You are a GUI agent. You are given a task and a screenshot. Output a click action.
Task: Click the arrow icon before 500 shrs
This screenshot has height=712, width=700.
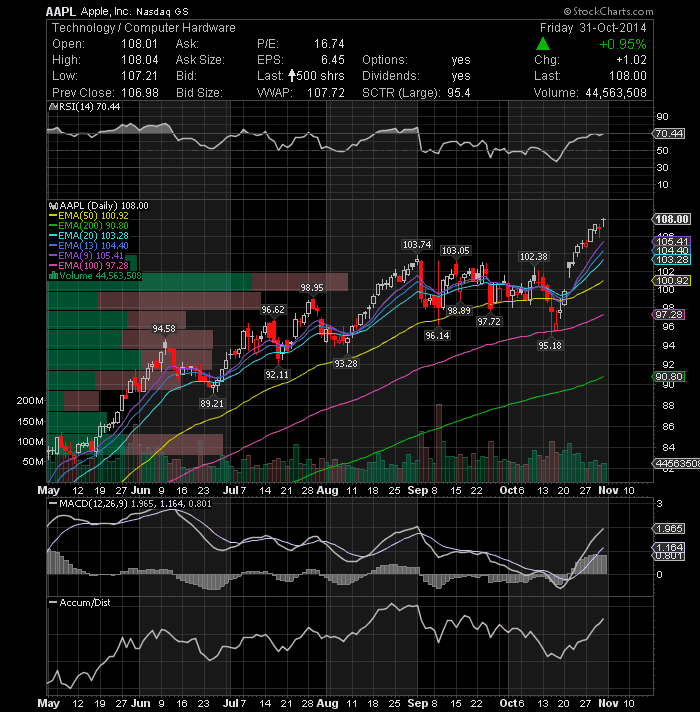coord(292,75)
